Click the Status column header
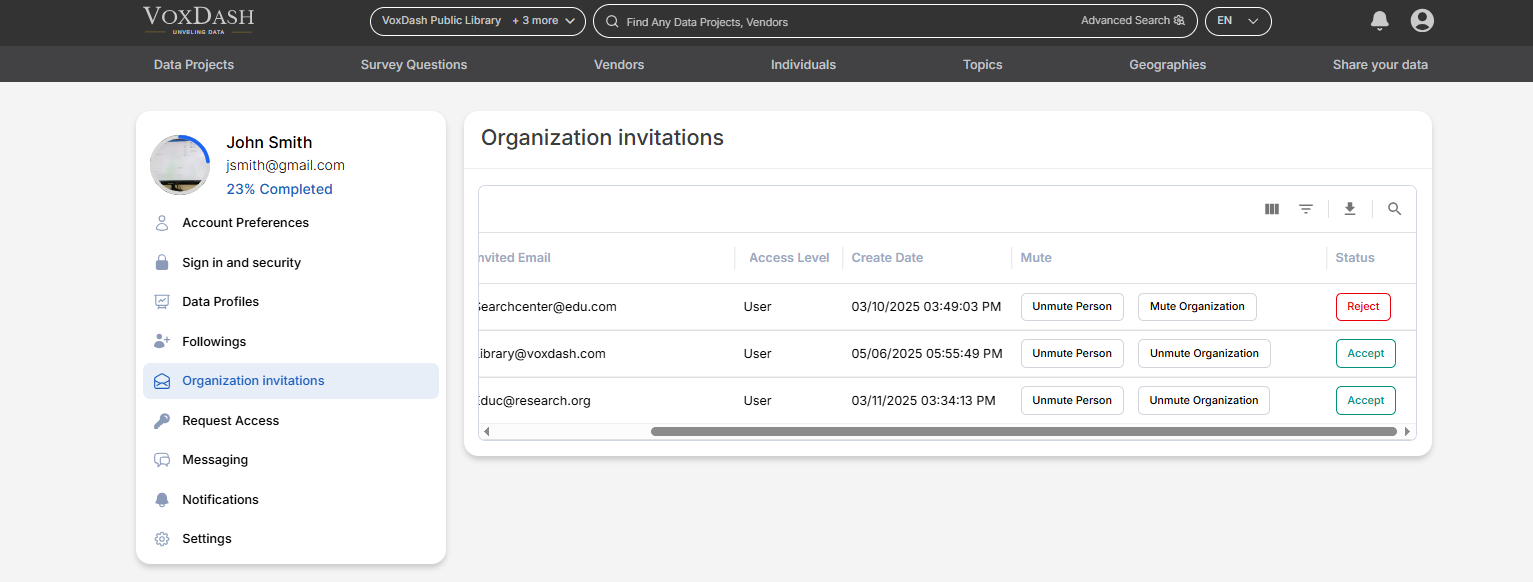1533x582 pixels. [x=1355, y=258]
